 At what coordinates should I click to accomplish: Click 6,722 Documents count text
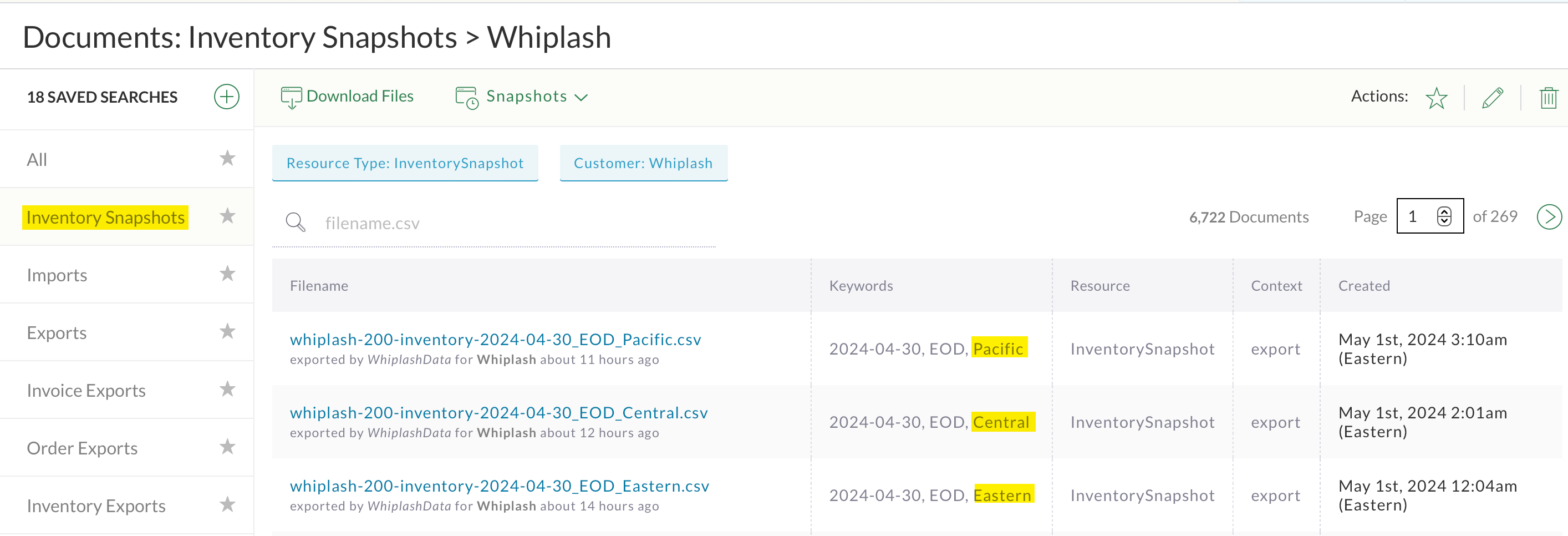pos(1249,217)
